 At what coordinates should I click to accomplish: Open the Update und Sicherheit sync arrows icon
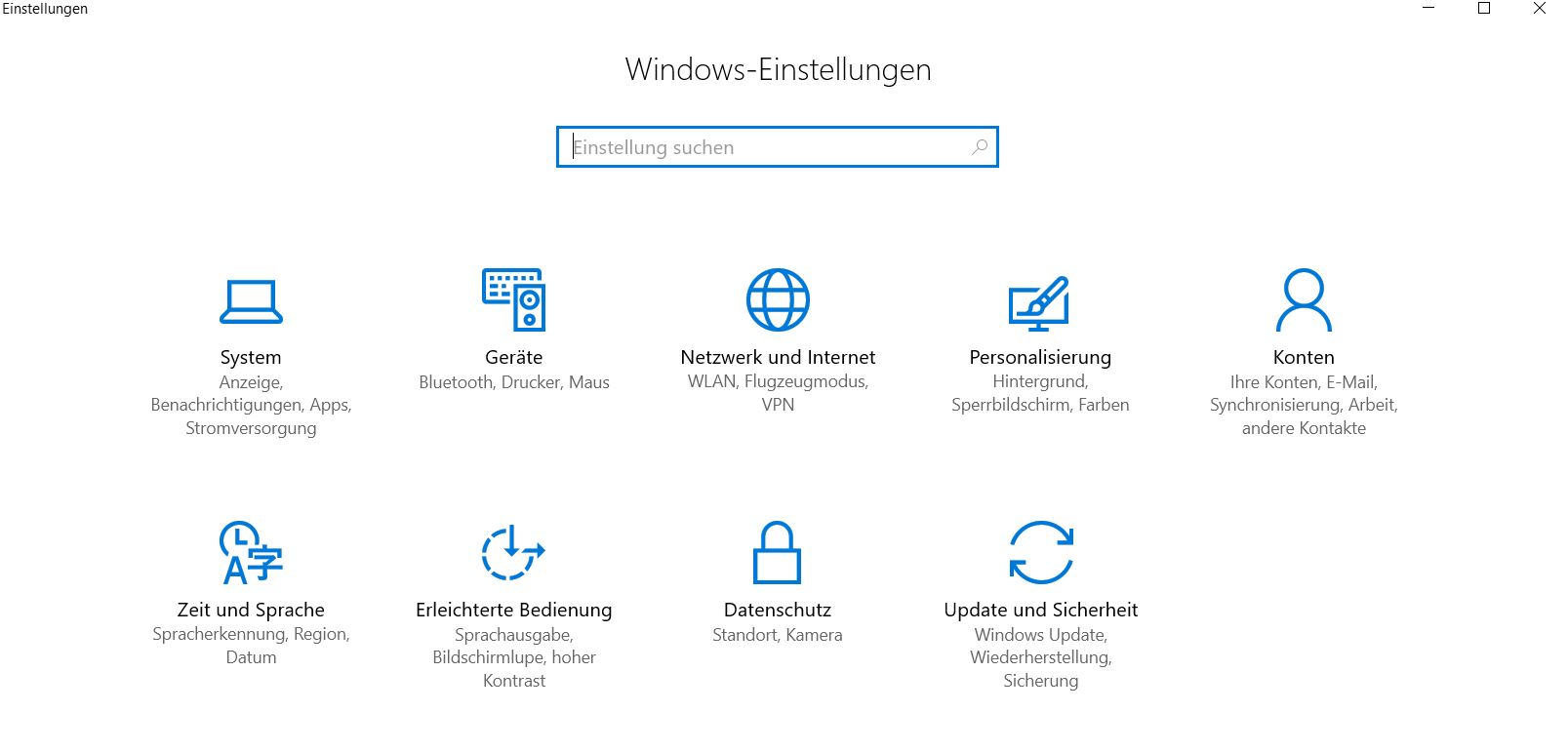pos(1041,552)
